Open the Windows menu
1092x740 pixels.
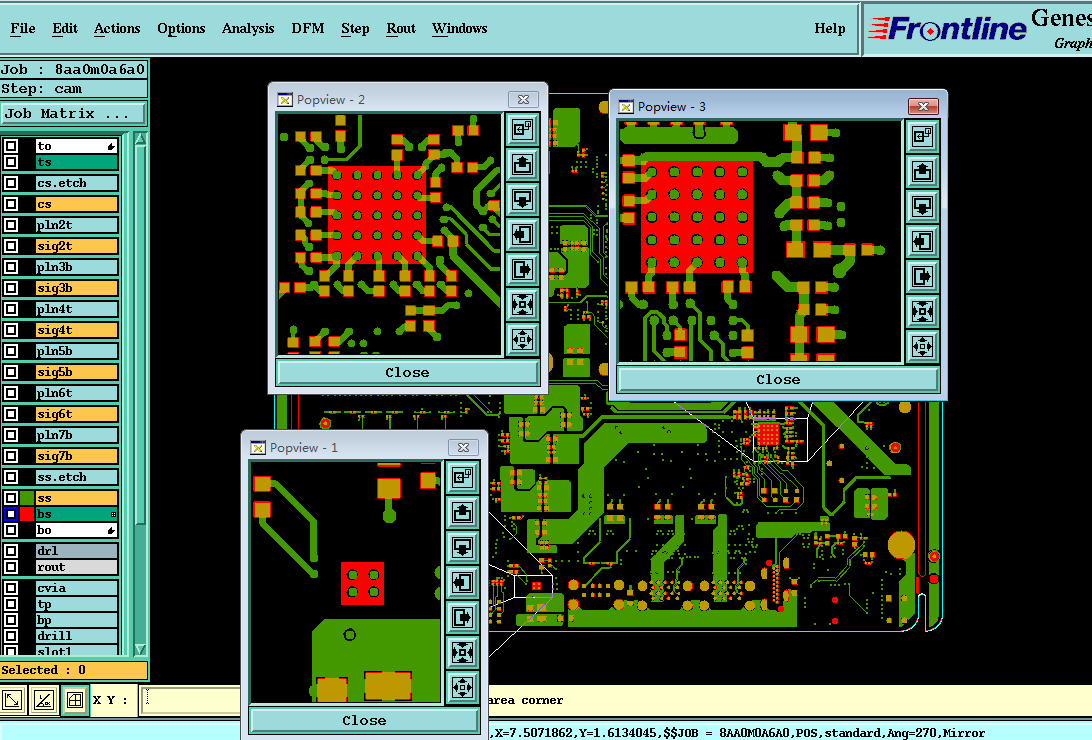tap(460, 29)
